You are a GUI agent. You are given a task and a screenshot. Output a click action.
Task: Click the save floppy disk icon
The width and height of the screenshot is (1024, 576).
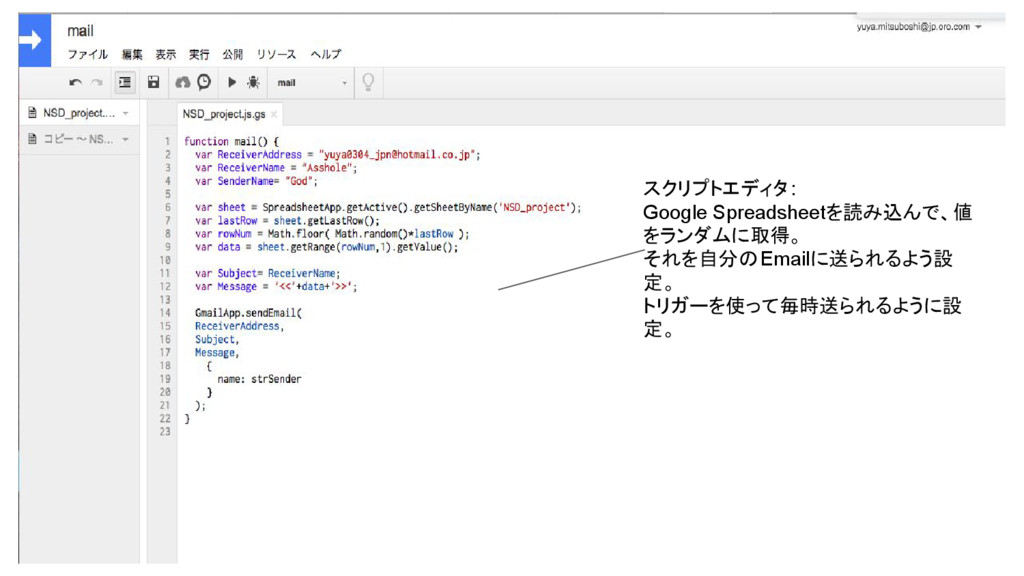point(153,82)
